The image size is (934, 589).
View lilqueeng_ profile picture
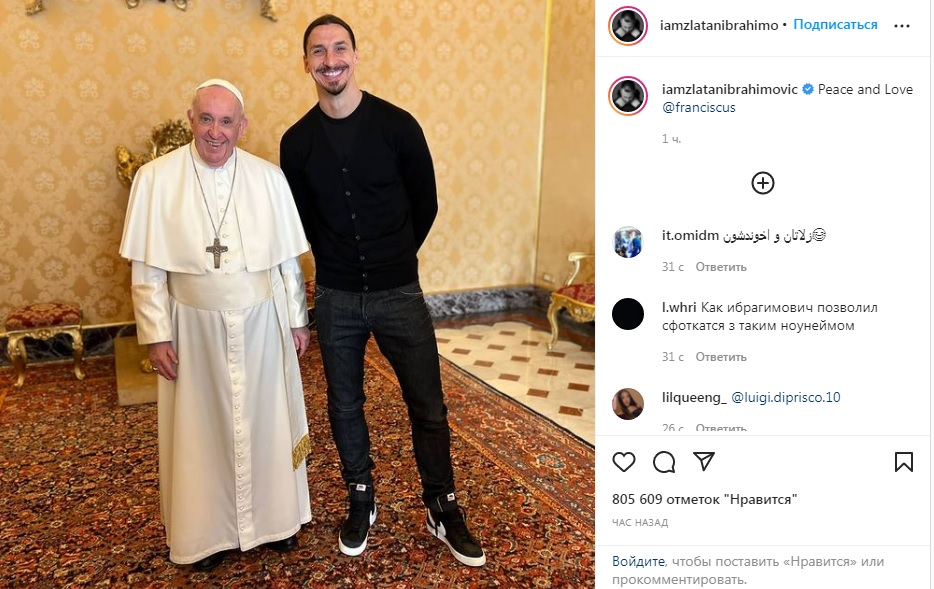(x=628, y=404)
